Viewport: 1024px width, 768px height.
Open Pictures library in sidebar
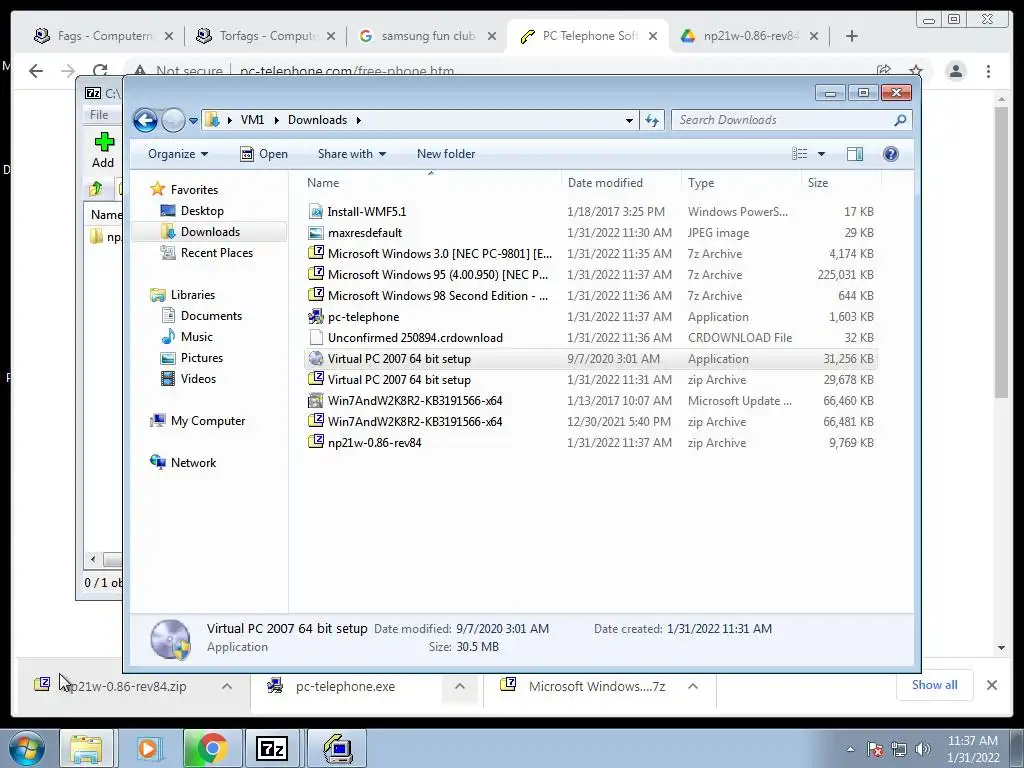pyautogui.click(x=202, y=358)
